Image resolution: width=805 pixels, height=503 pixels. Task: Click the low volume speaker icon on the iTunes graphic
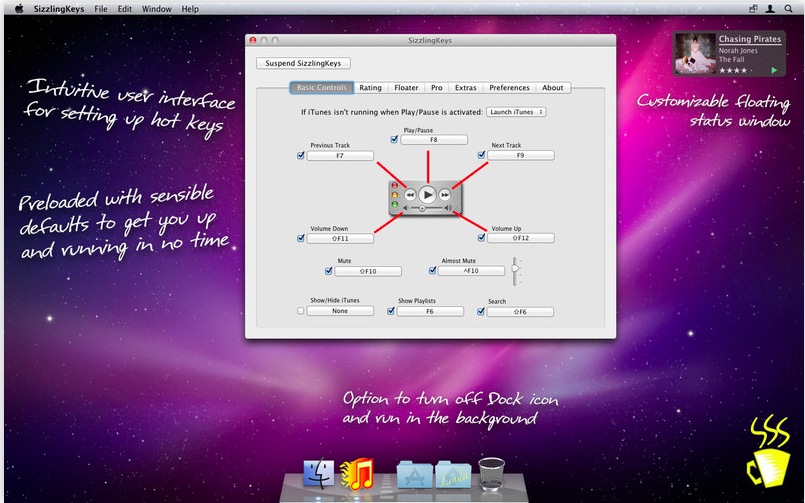(x=406, y=208)
